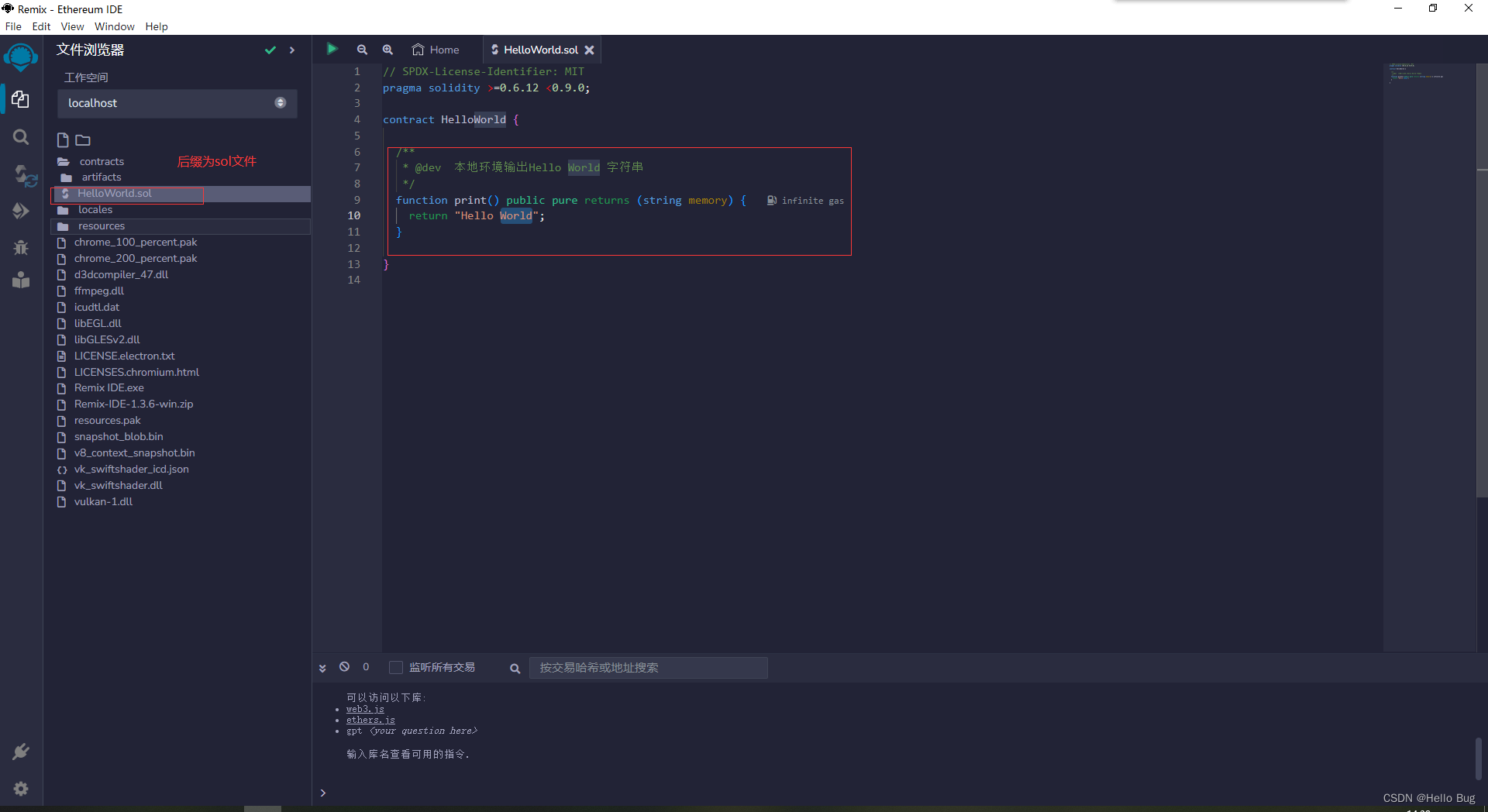Viewport: 1488px width, 812px height.
Task: Select LICENSE.electron.txt file
Action: (x=125, y=356)
